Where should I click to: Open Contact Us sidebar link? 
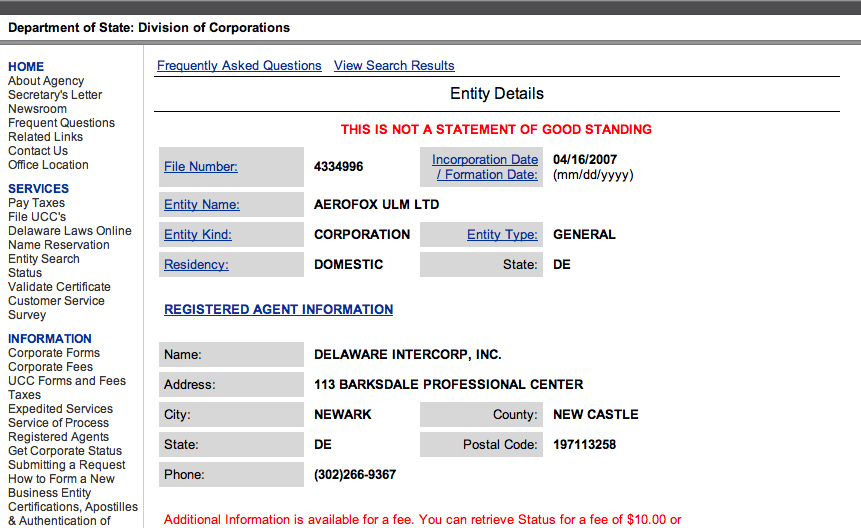click(x=38, y=151)
